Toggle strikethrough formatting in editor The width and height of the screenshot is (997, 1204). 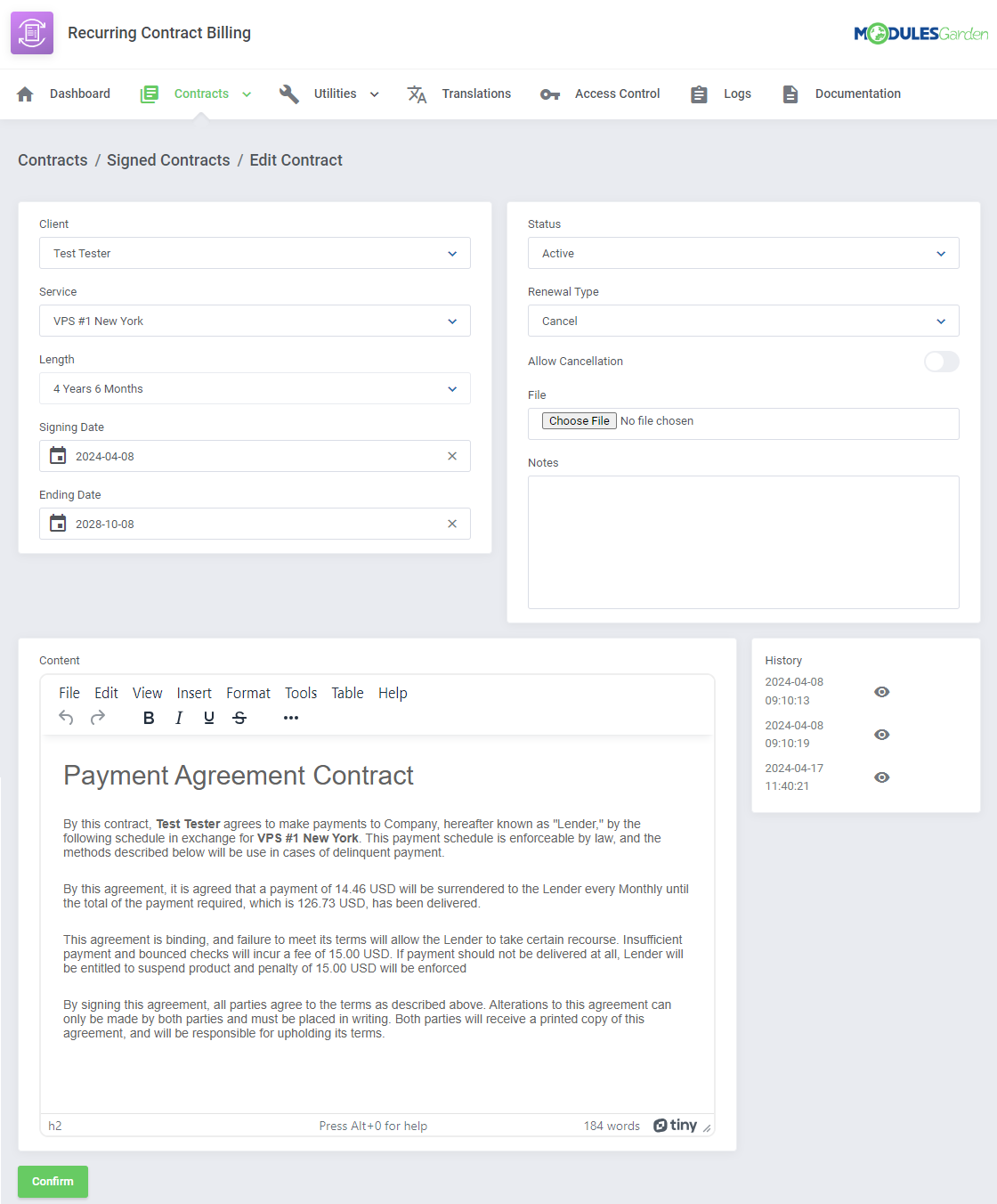(239, 718)
